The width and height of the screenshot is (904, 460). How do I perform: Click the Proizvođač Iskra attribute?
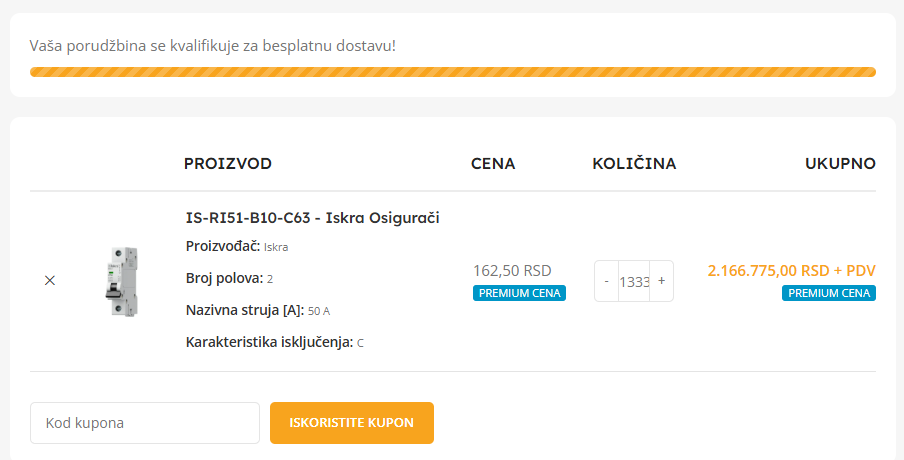tap(237, 247)
